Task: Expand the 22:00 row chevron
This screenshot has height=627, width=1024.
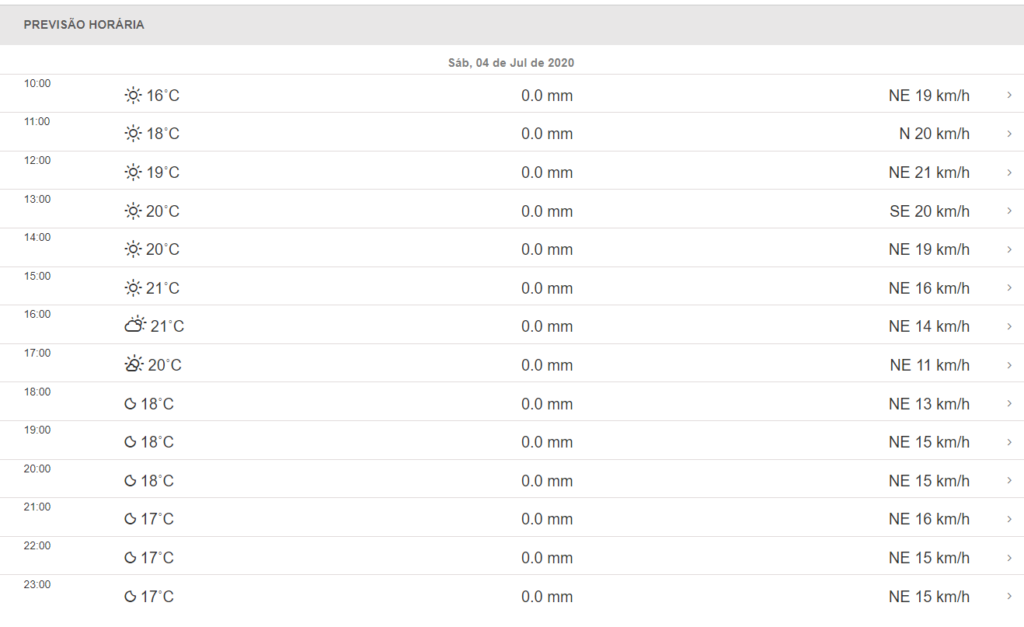Action: (1009, 558)
